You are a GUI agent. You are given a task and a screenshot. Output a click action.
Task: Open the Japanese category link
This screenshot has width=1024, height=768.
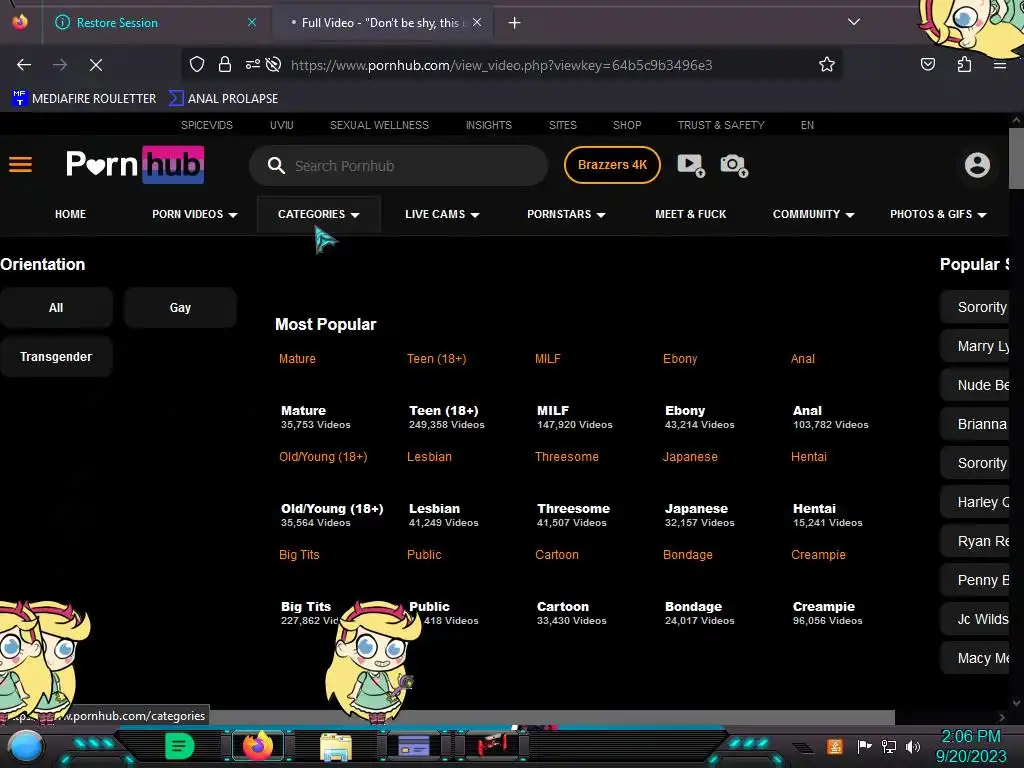690,456
